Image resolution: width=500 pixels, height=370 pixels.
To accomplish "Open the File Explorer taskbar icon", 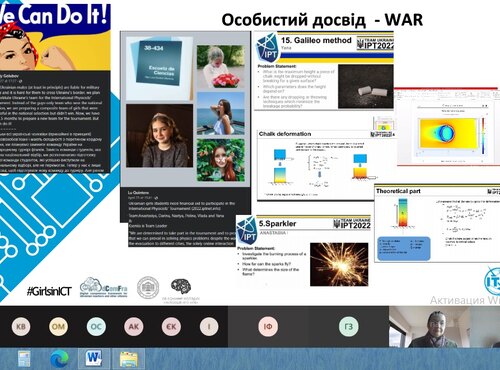I will pyautogui.click(x=129, y=359).
